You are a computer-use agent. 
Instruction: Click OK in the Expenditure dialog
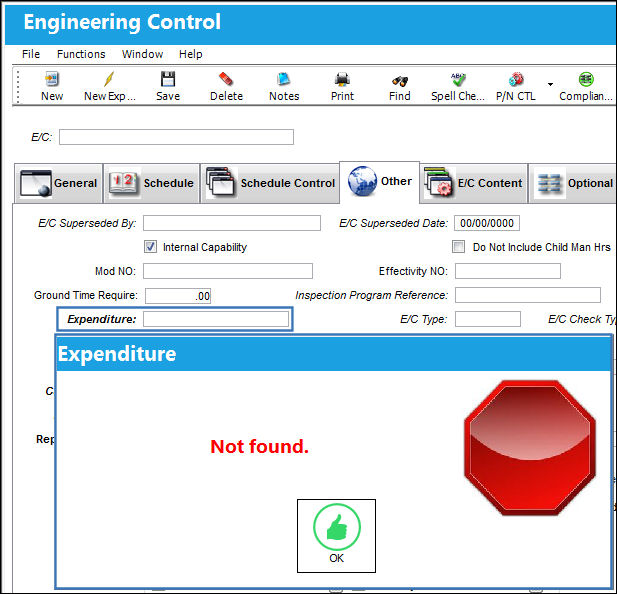coord(336,536)
